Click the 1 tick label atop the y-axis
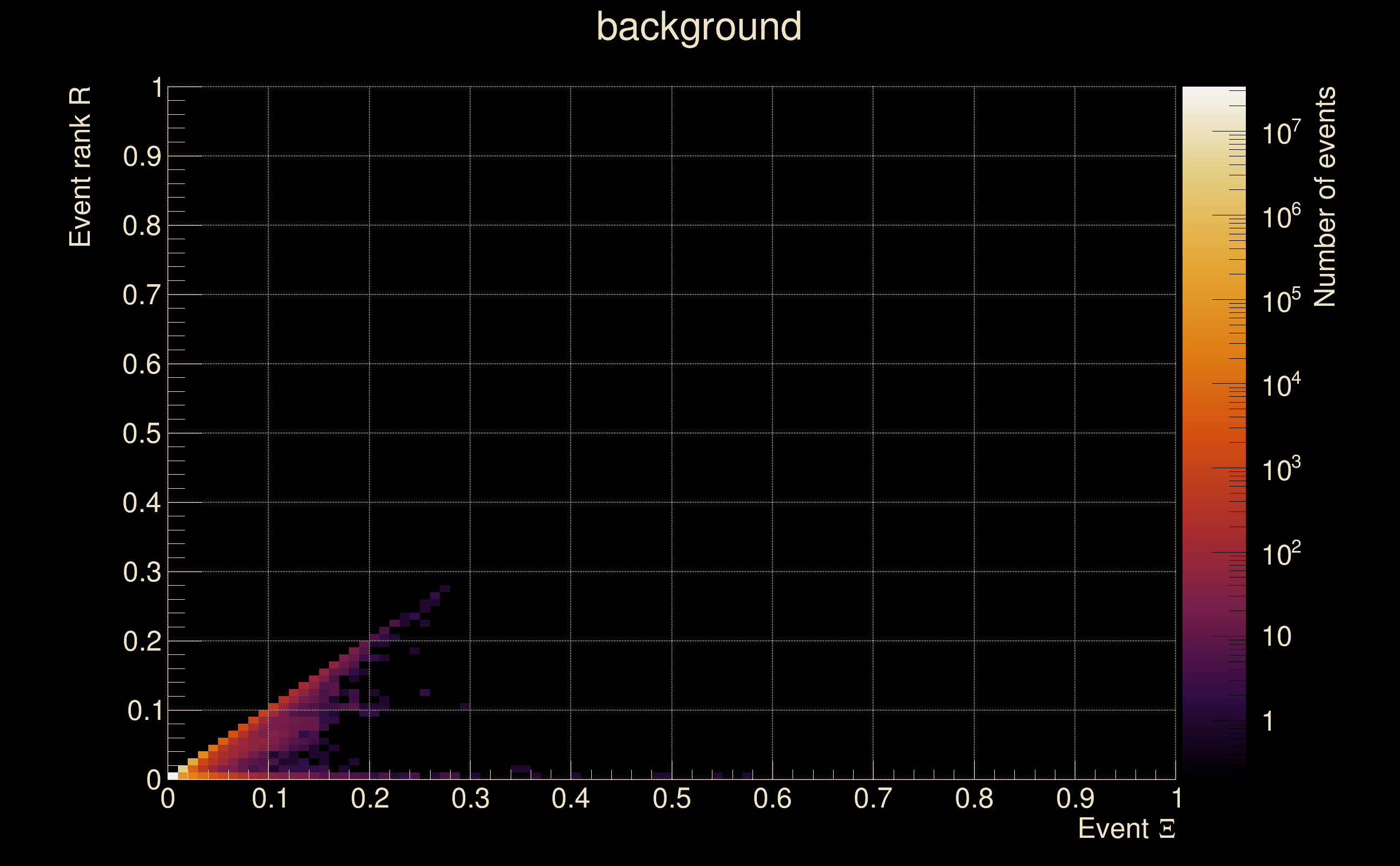Screen dimensions: 1400x866 [157, 88]
